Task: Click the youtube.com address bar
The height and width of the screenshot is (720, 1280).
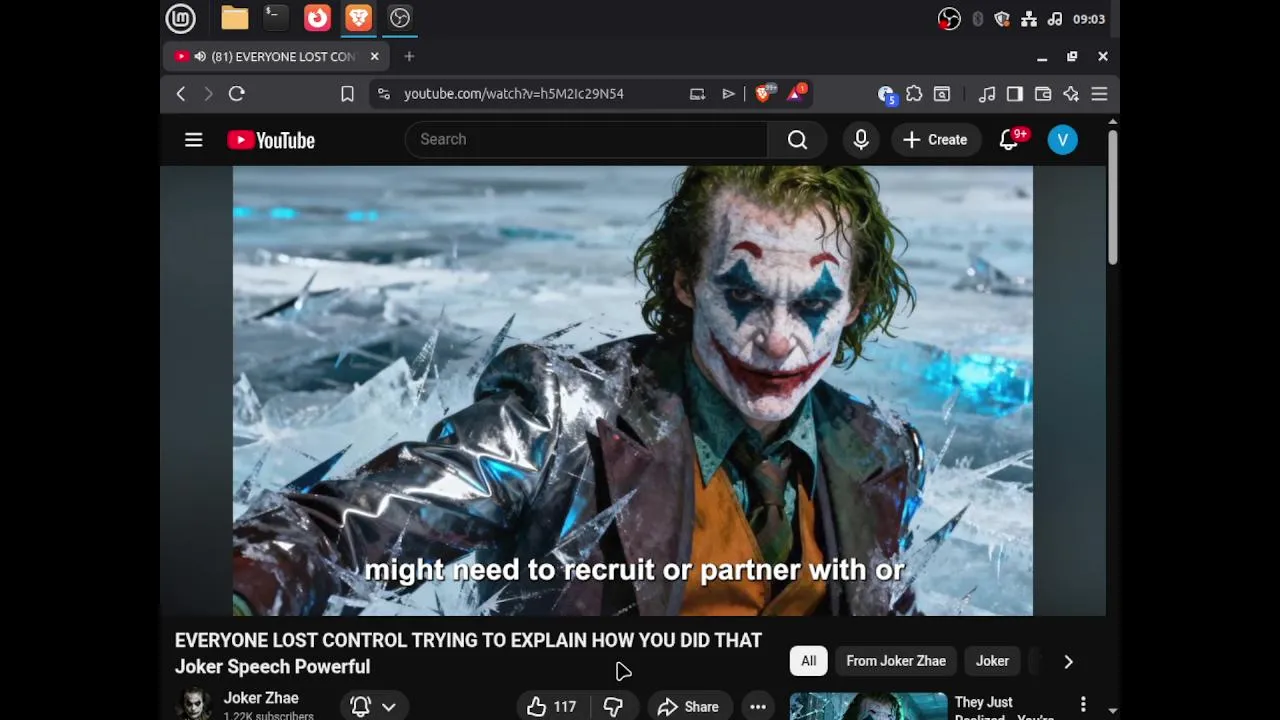Action: tap(514, 94)
